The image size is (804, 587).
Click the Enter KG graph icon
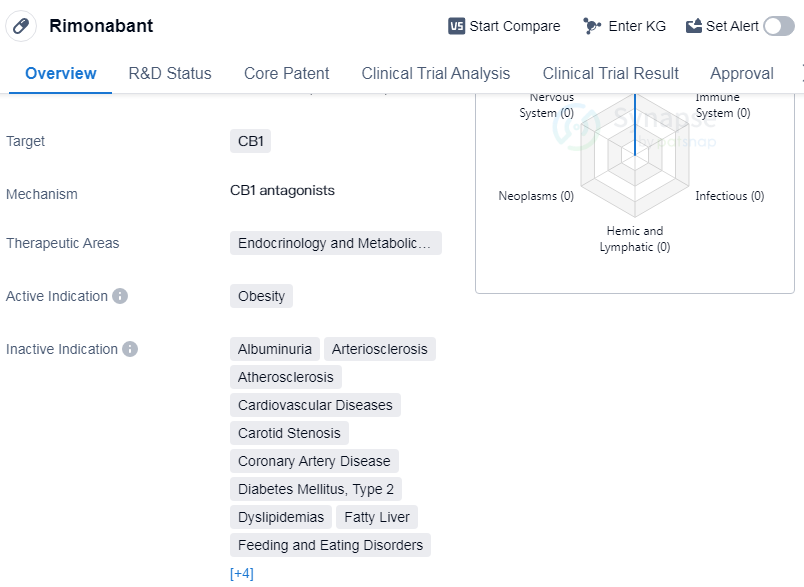point(593,26)
